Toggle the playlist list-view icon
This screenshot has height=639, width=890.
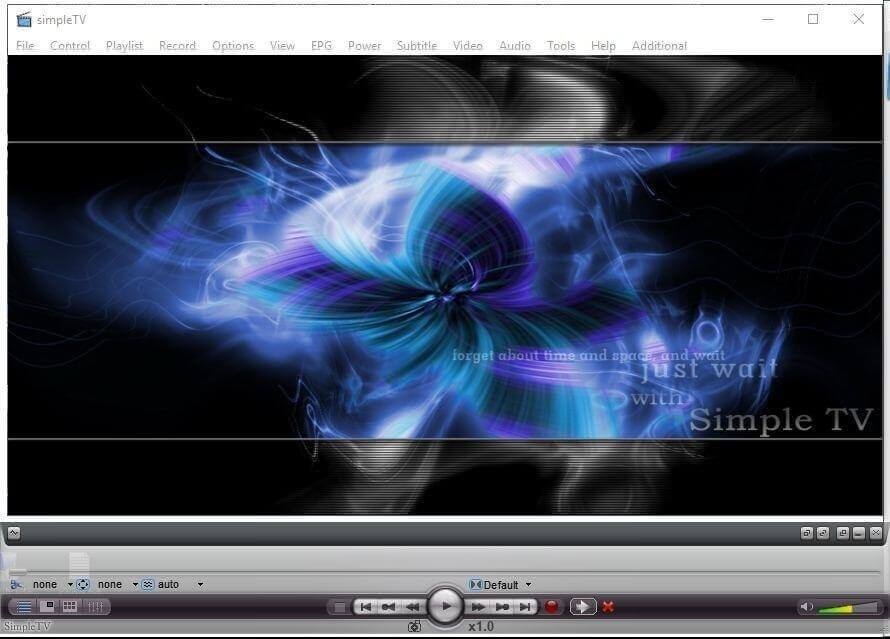[23, 607]
